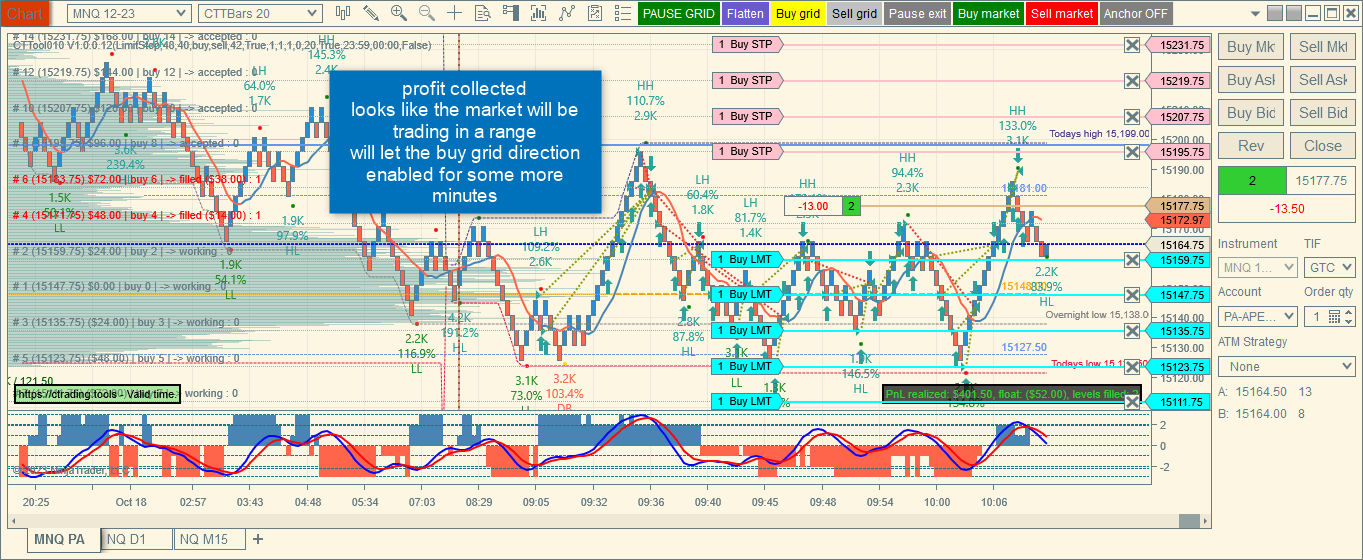The width and height of the screenshot is (1363, 560).
Task: Toggle the Pause exit button
Action: [x=917, y=14]
